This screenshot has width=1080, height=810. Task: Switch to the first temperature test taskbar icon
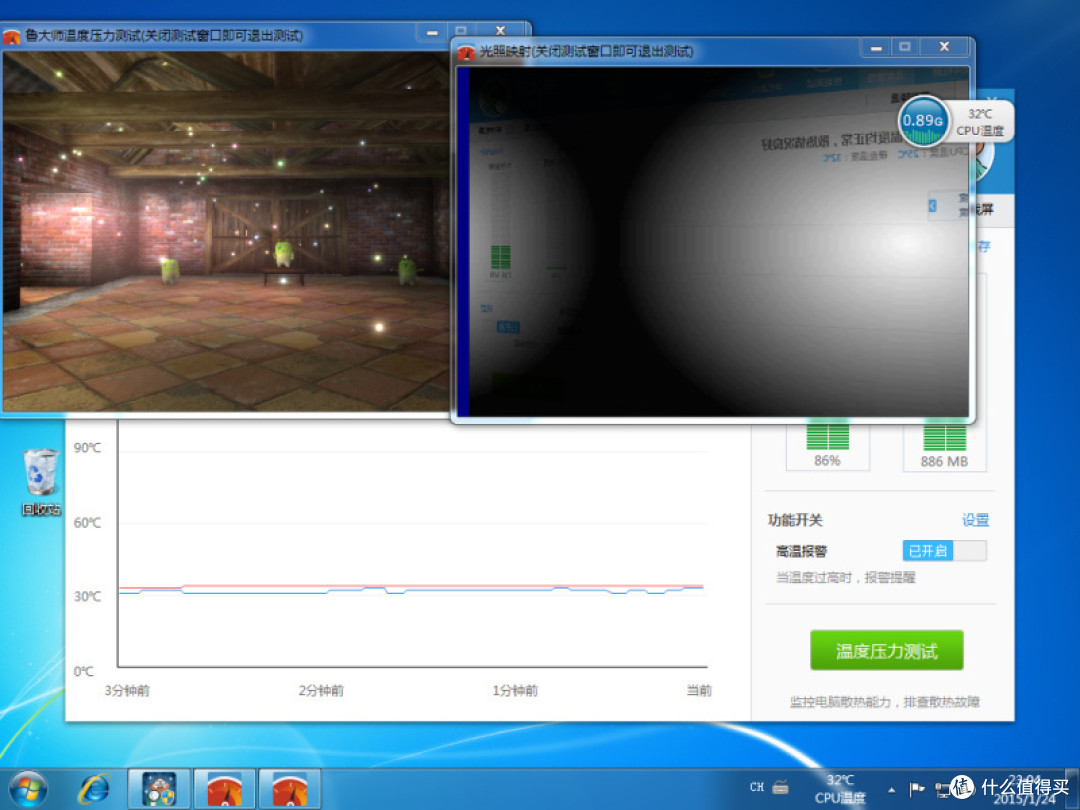pyautogui.click(x=225, y=789)
